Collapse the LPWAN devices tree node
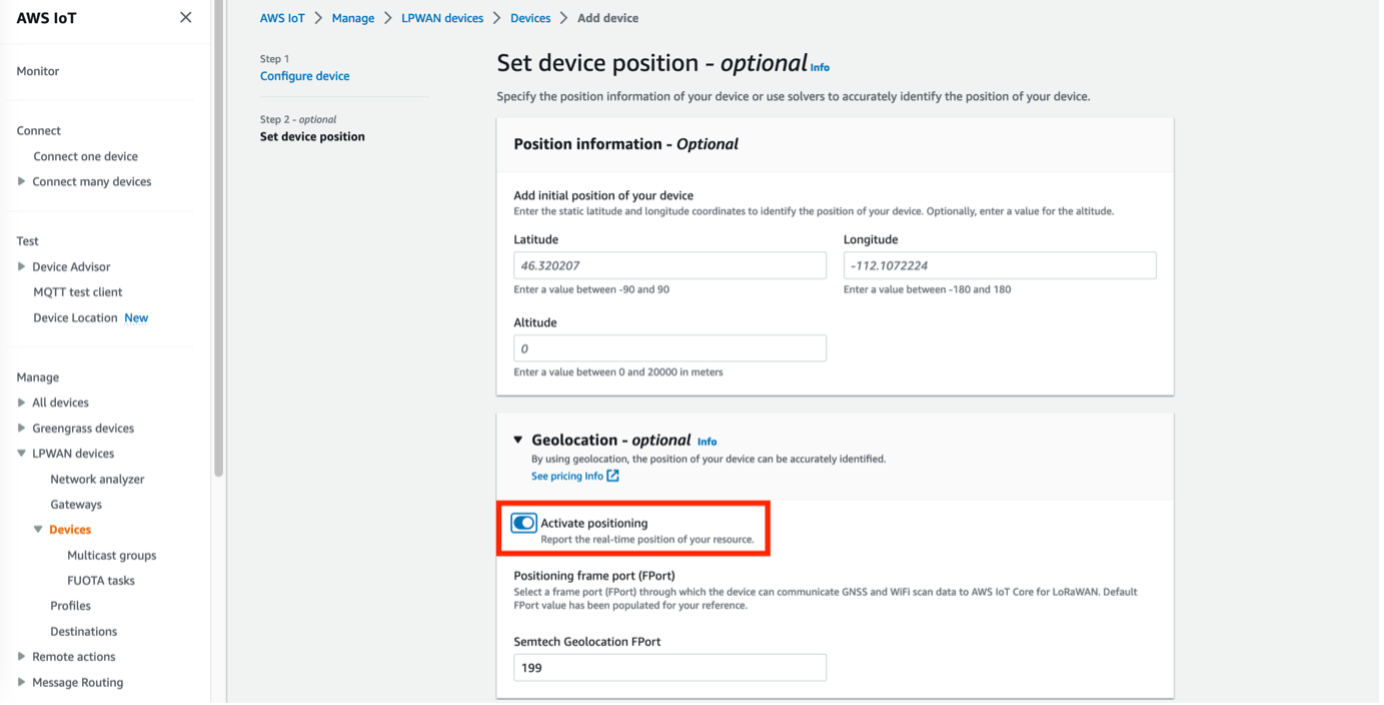 pos(22,454)
